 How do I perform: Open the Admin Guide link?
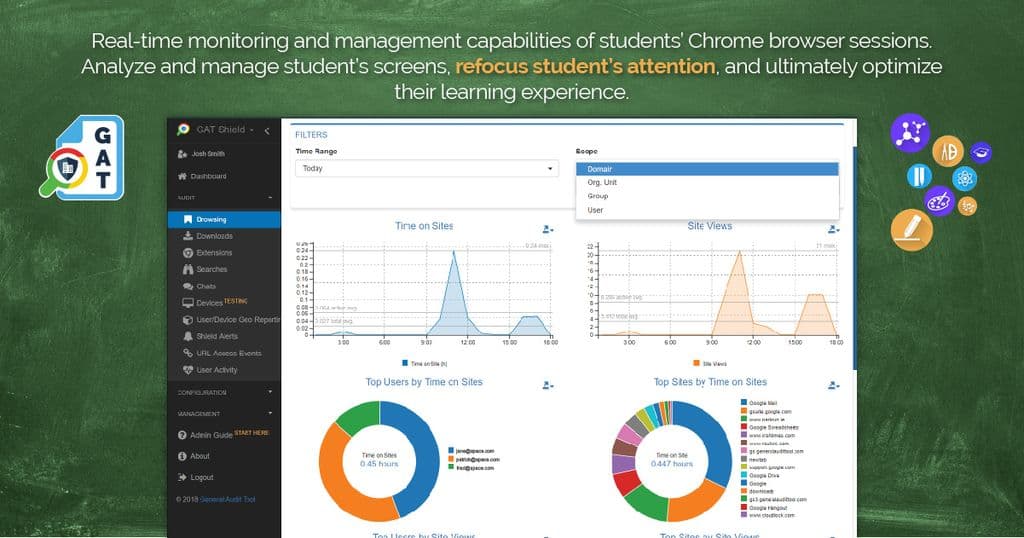click(x=211, y=435)
